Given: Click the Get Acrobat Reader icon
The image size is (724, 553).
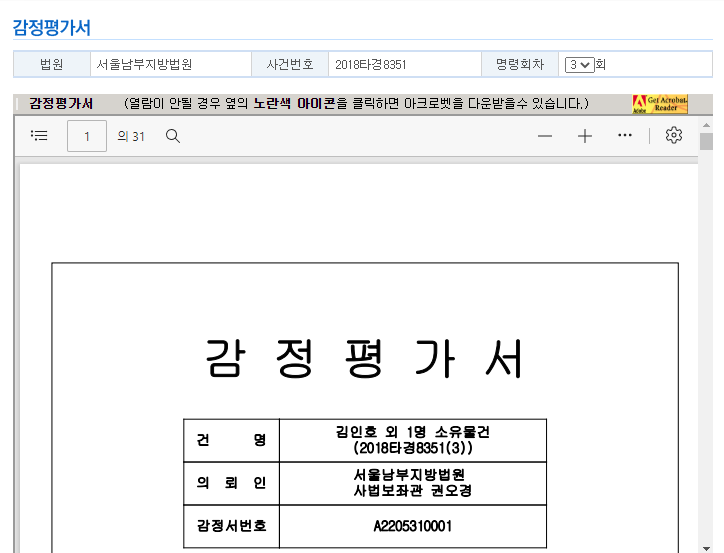Looking at the screenshot, I should point(660,104).
